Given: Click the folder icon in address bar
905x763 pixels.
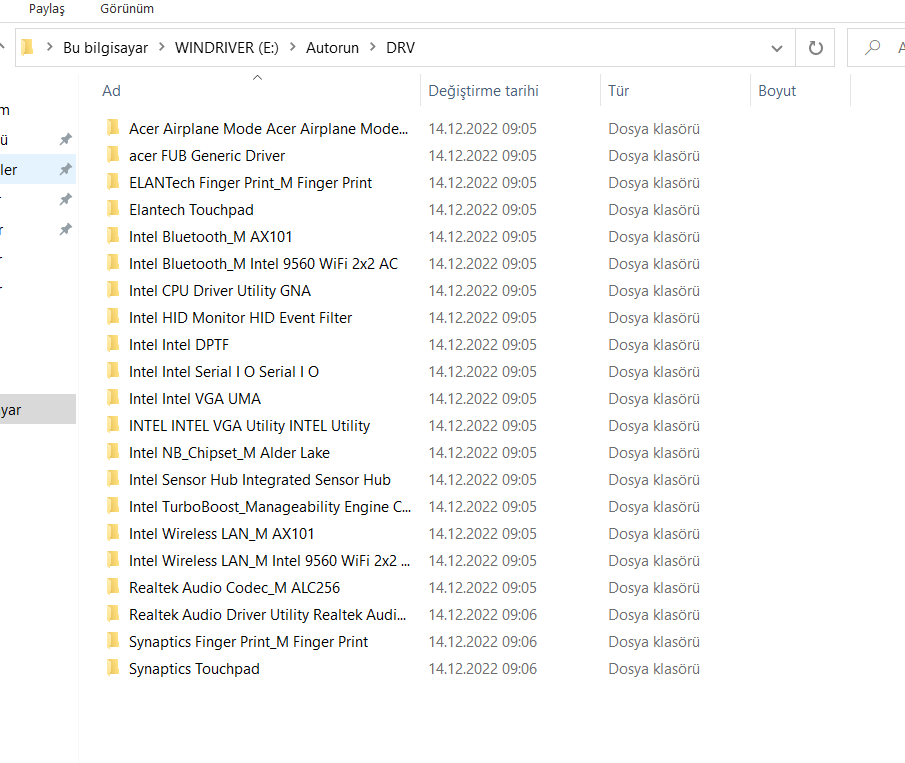Looking at the screenshot, I should 27,47.
